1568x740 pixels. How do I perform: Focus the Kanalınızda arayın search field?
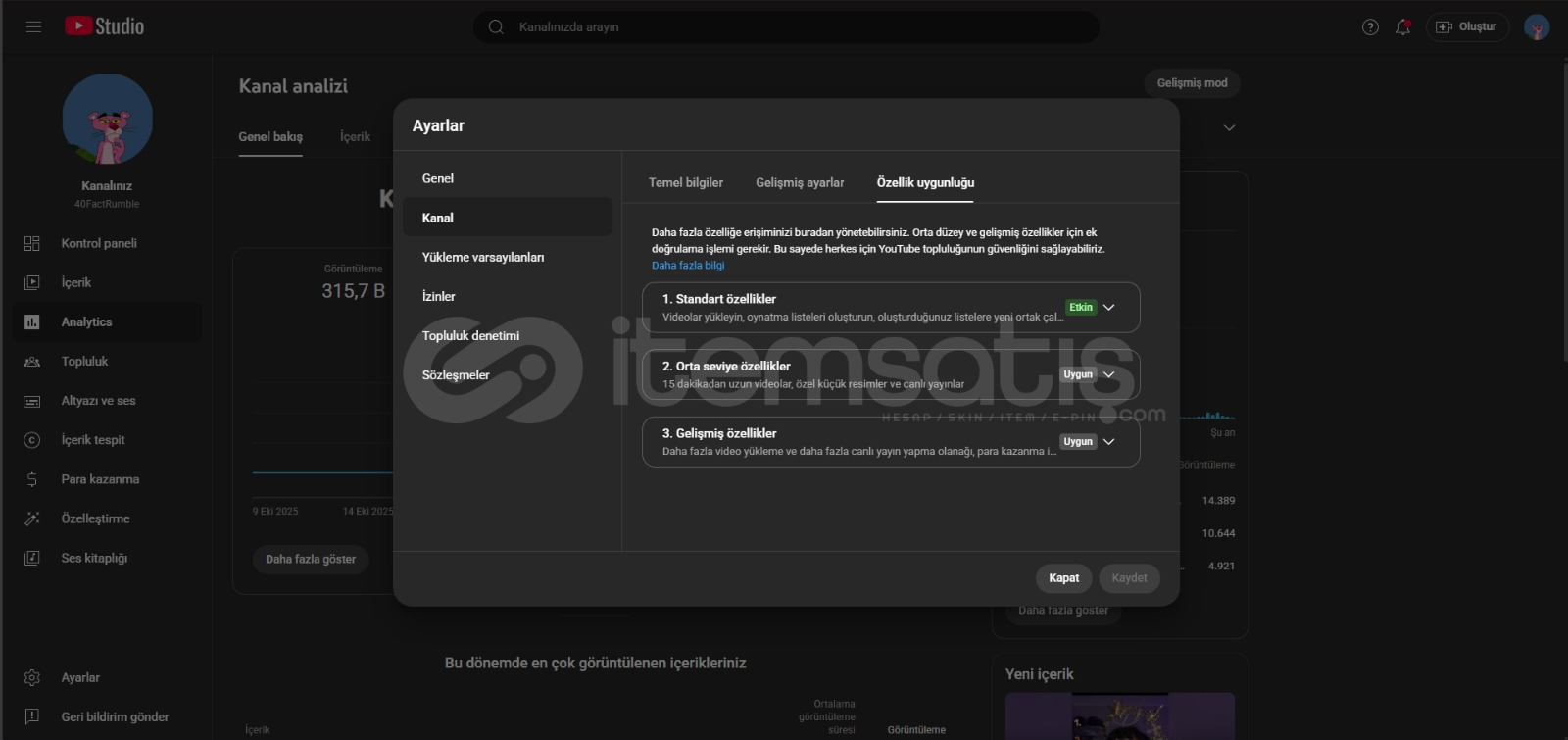pyautogui.click(x=784, y=27)
